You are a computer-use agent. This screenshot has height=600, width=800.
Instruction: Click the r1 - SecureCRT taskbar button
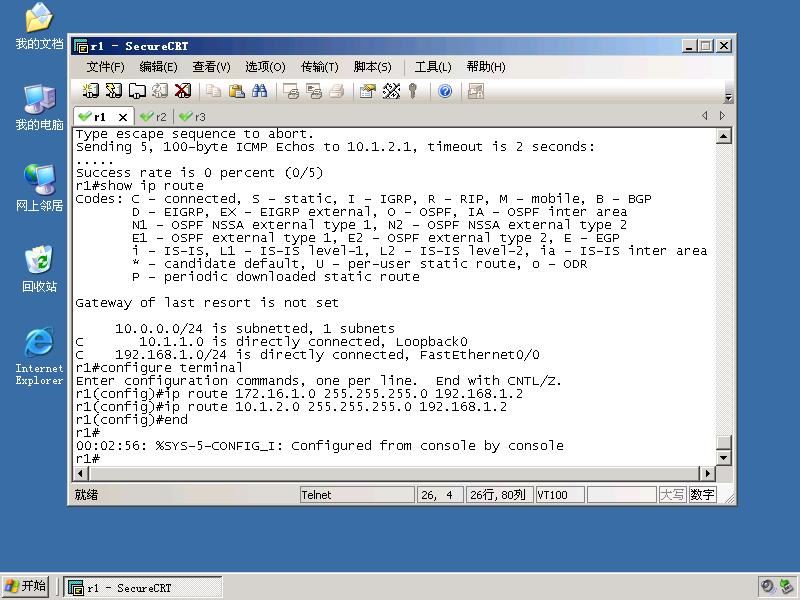(x=143, y=588)
